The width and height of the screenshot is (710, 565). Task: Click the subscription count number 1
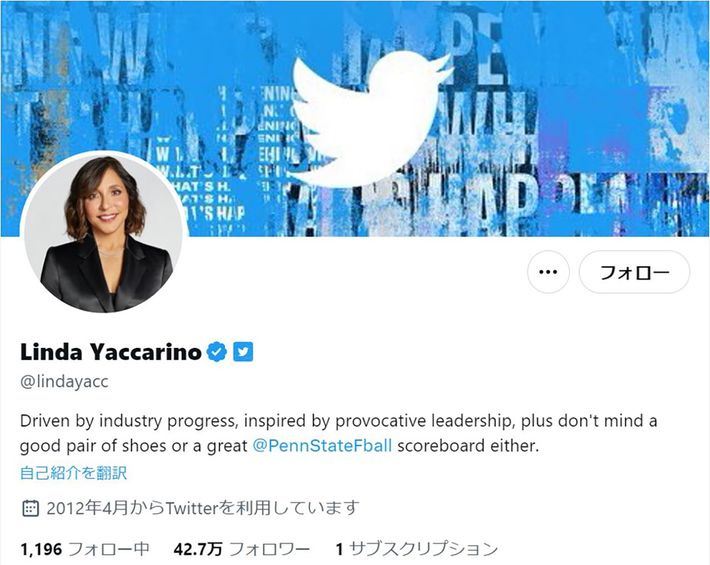tap(339, 549)
